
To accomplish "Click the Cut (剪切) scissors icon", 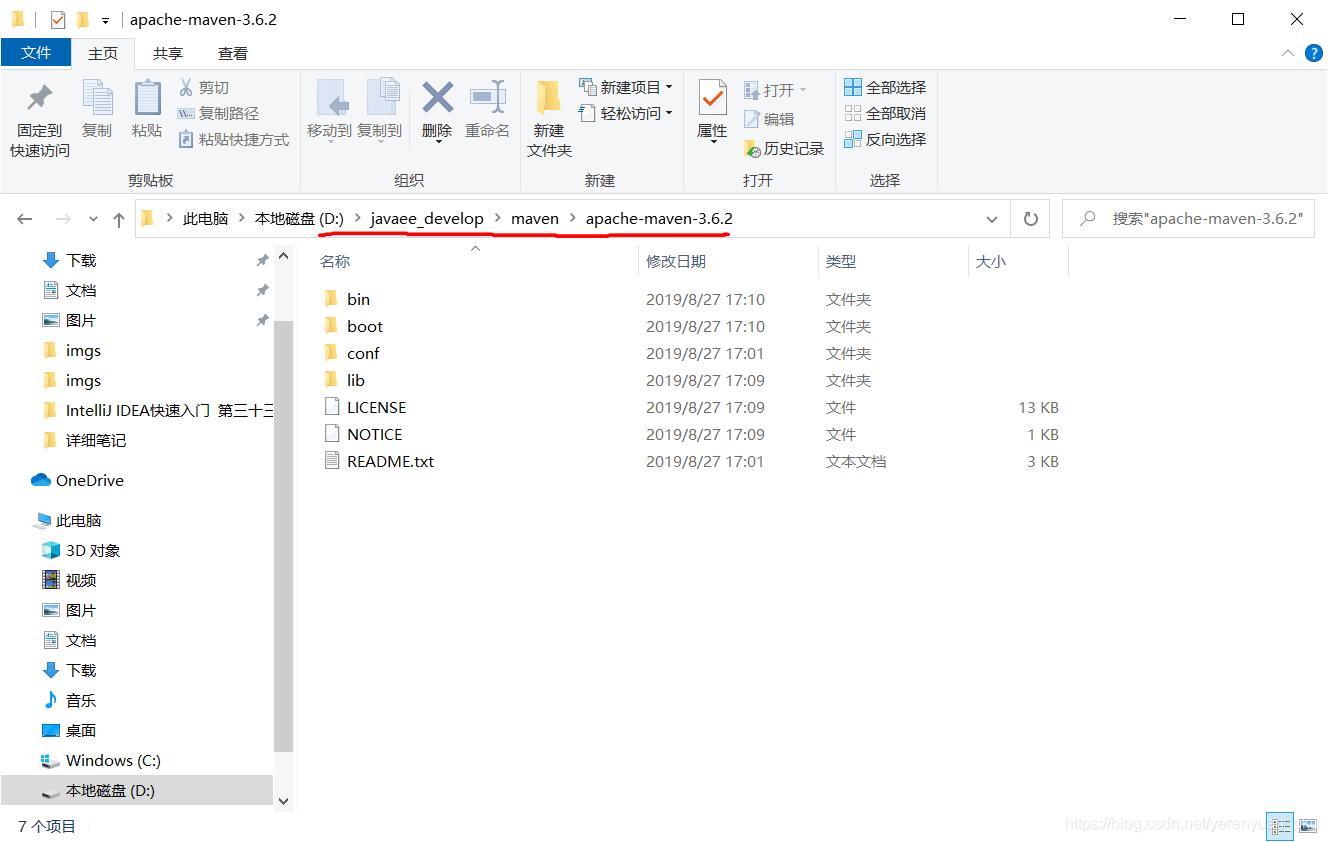I will (x=186, y=87).
